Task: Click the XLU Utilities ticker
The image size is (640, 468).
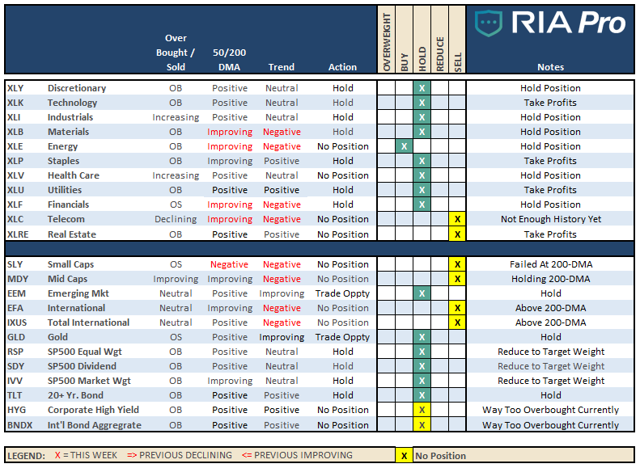Action: pos(16,190)
